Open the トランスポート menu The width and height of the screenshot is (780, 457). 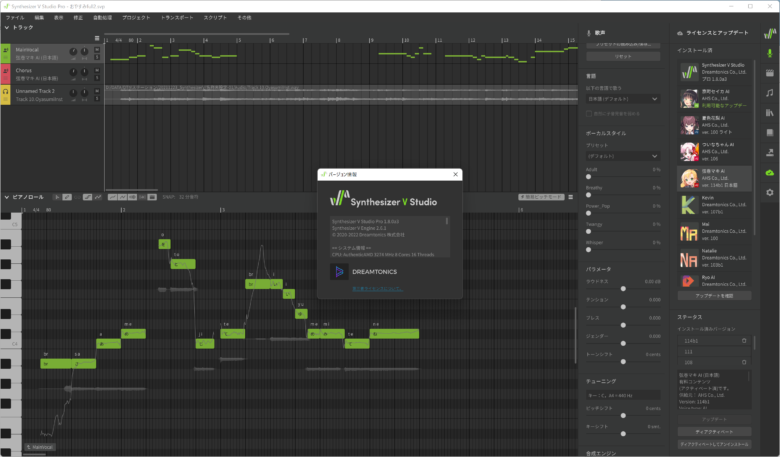pos(177,17)
